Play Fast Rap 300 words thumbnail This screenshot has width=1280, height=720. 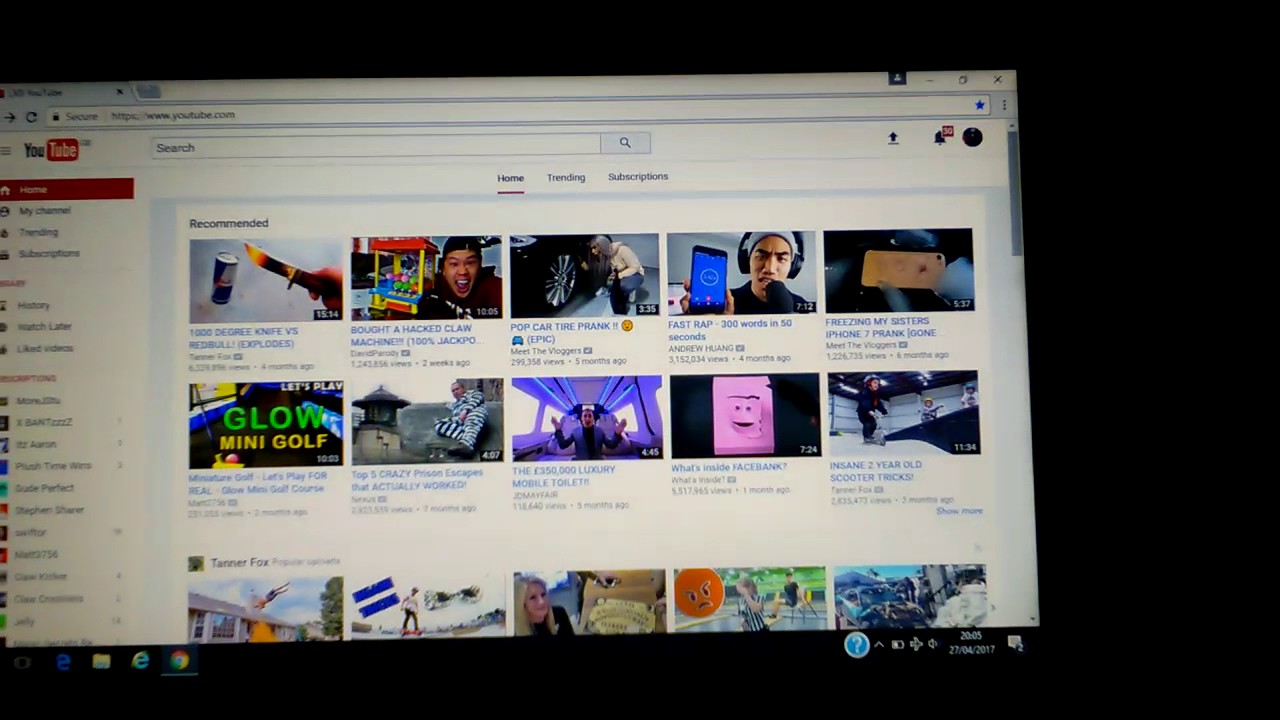click(x=741, y=273)
